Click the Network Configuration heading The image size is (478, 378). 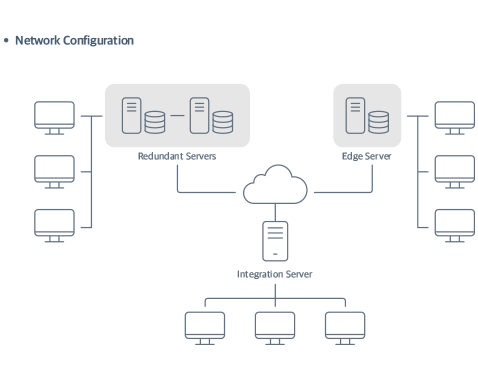click(74, 40)
